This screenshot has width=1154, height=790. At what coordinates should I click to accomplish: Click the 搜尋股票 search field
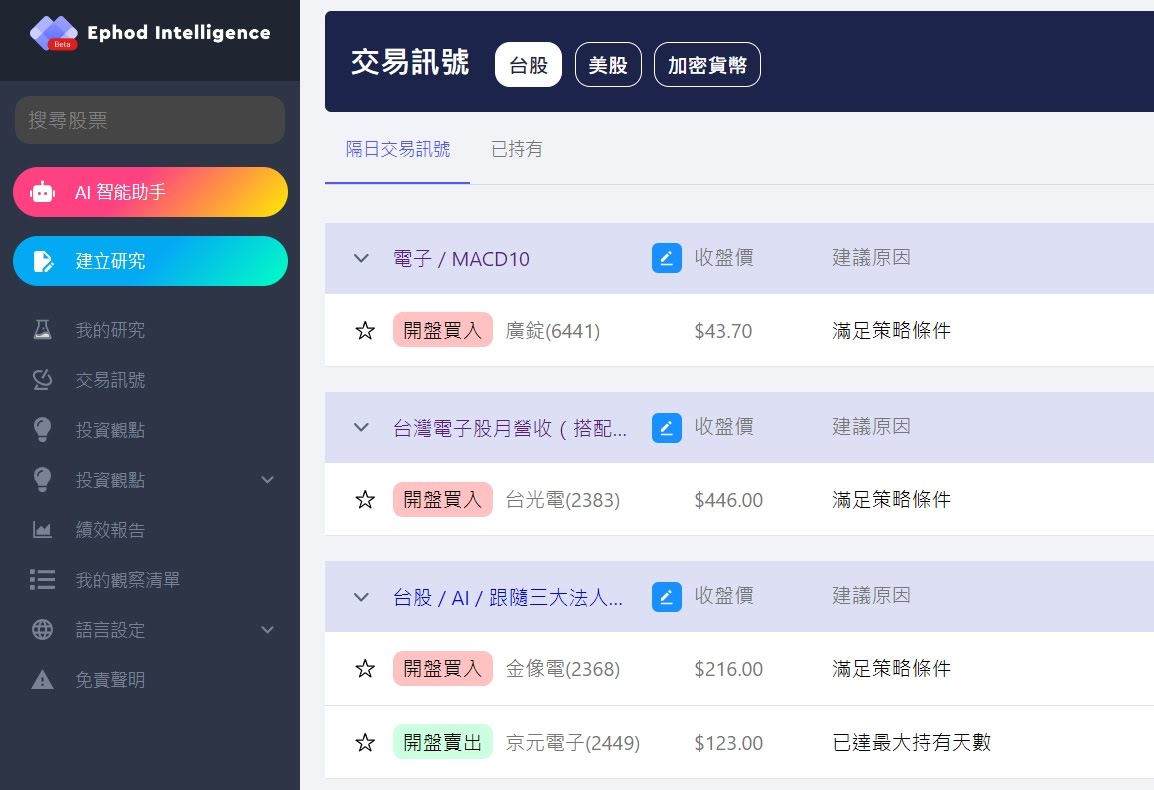pyautogui.click(x=150, y=120)
